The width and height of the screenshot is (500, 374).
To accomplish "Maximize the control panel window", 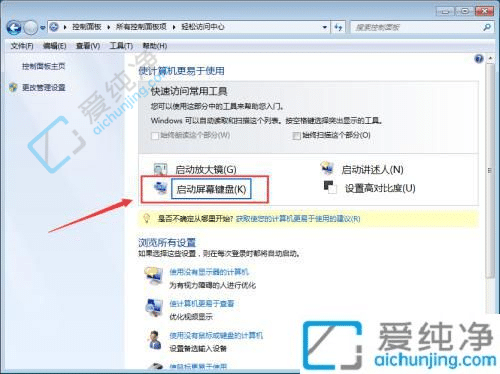I will [x=464, y=11].
